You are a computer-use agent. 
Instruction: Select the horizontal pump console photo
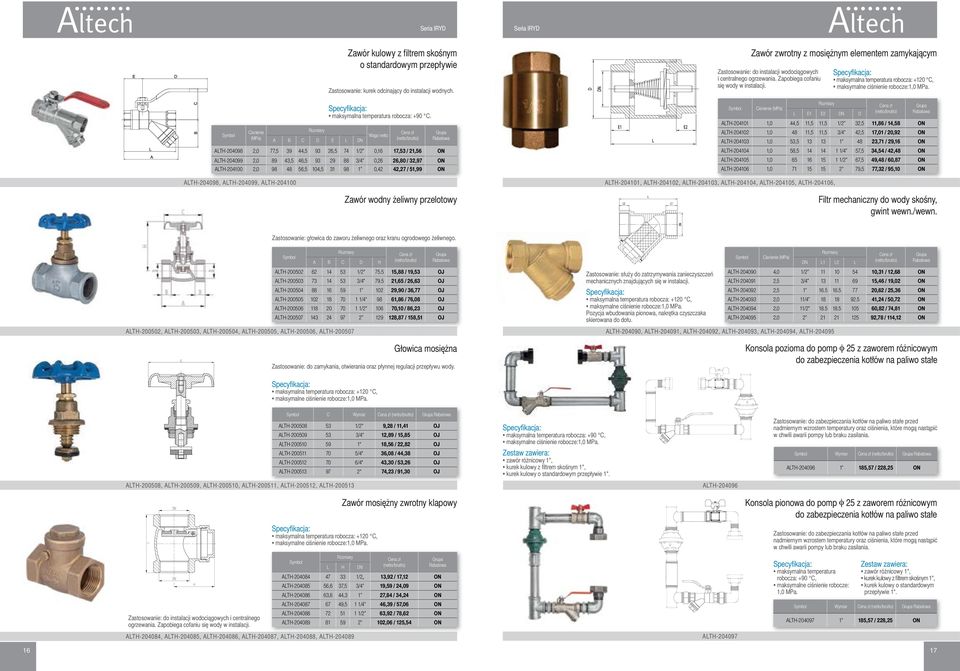(x=567, y=381)
